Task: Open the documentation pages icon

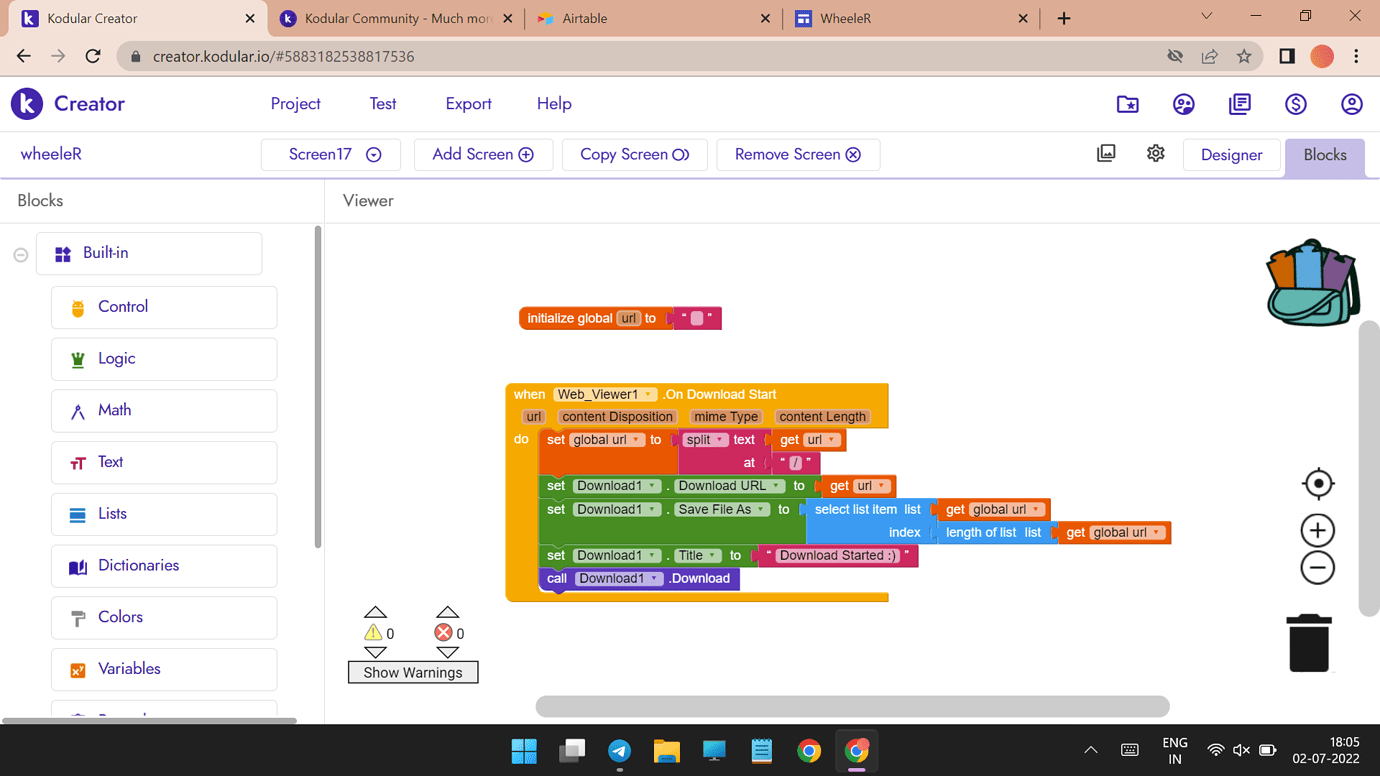Action: pyautogui.click(x=1240, y=104)
